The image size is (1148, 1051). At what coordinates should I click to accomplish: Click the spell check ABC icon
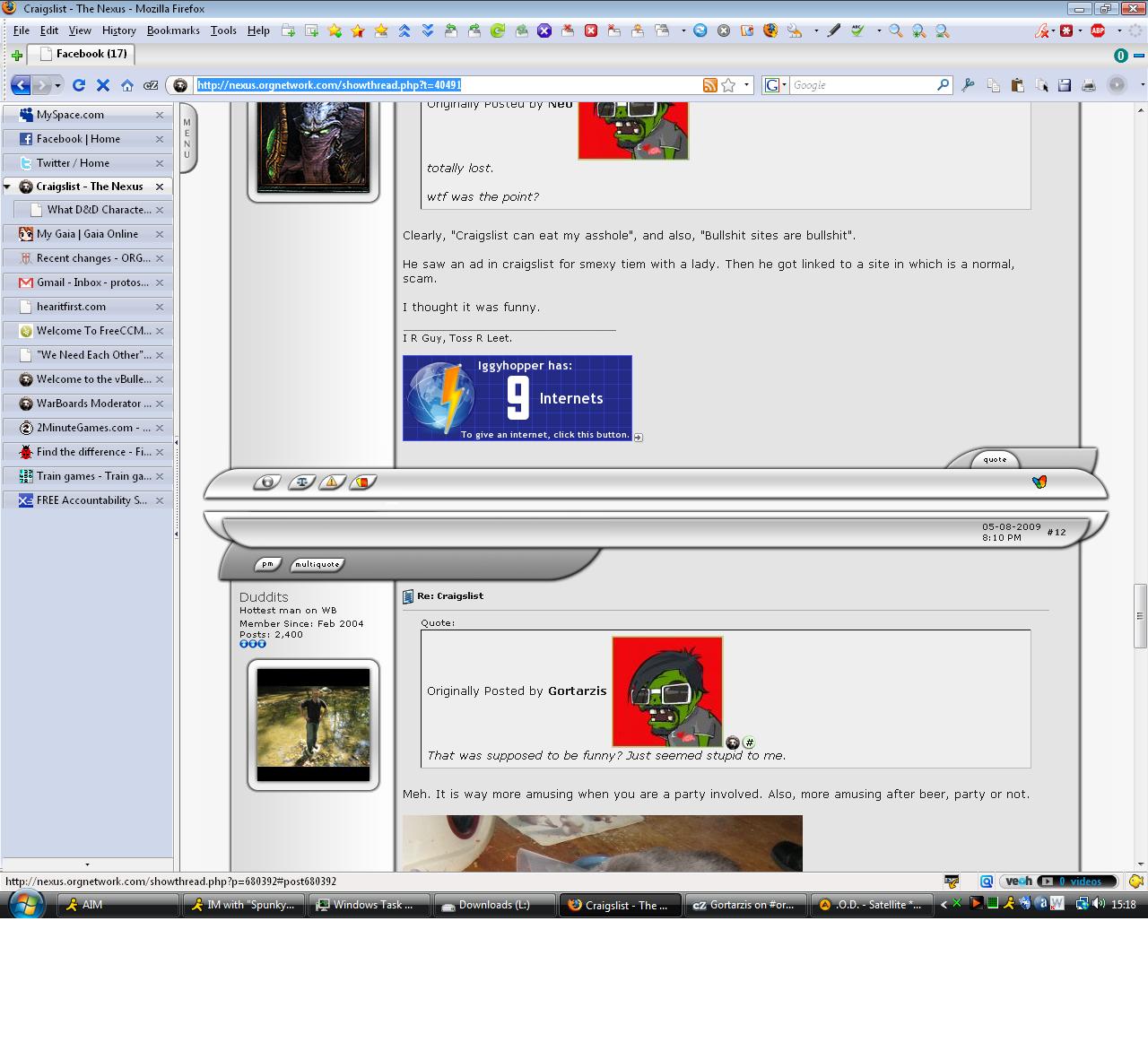pos(857,30)
